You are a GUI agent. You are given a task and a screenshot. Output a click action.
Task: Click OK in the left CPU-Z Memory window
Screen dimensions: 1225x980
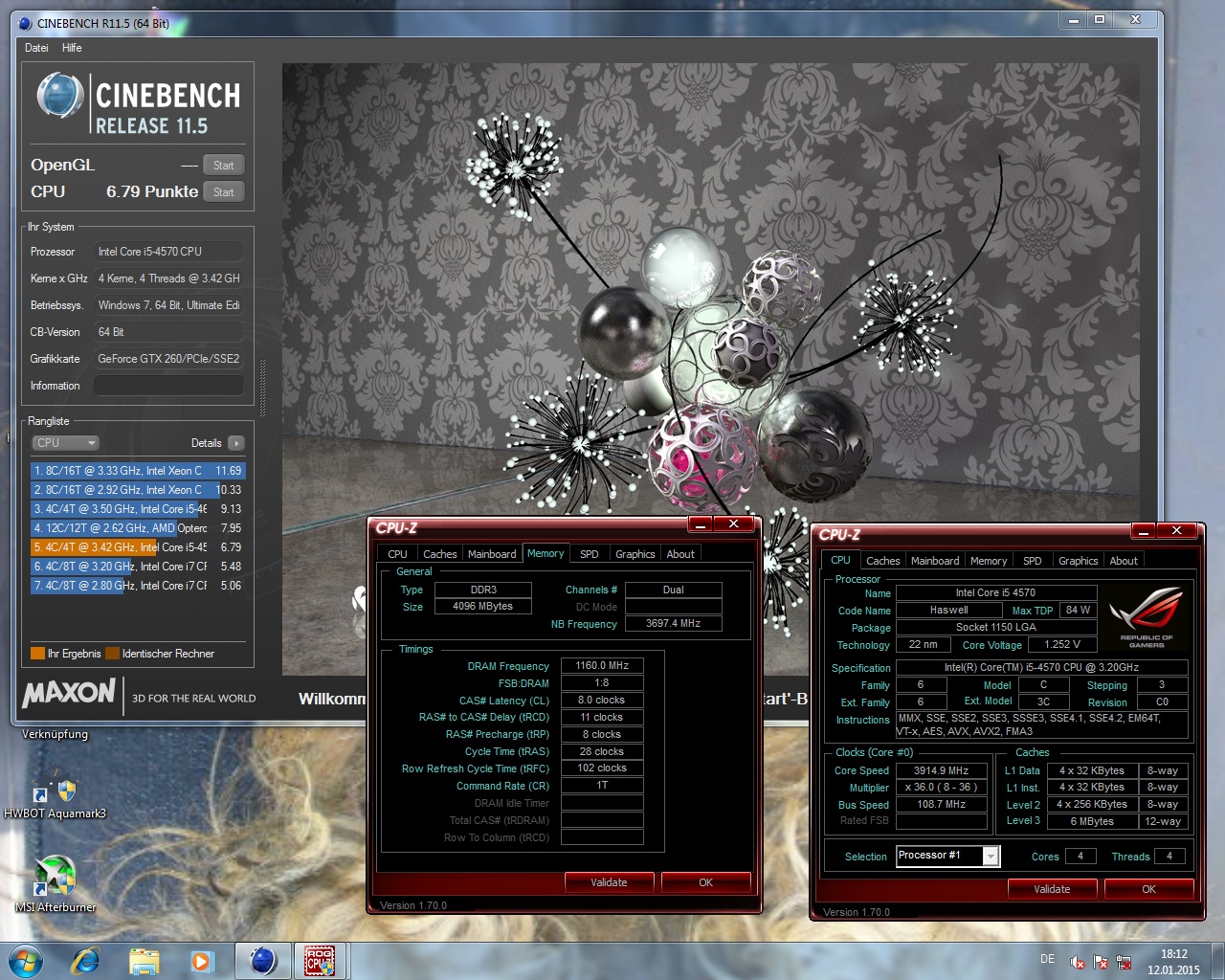(x=705, y=882)
